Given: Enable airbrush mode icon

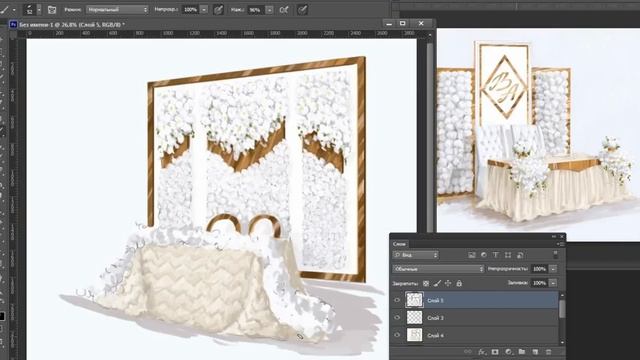Looking at the screenshot, I should click(x=284, y=9).
